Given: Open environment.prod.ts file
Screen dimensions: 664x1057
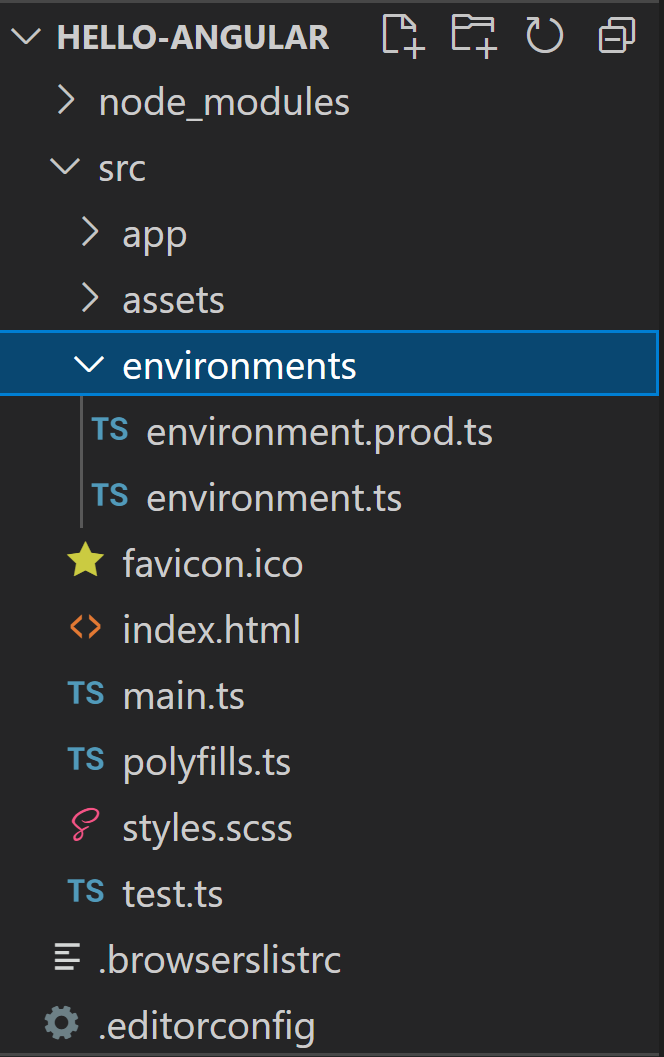Looking at the screenshot, I should point(320,433).
